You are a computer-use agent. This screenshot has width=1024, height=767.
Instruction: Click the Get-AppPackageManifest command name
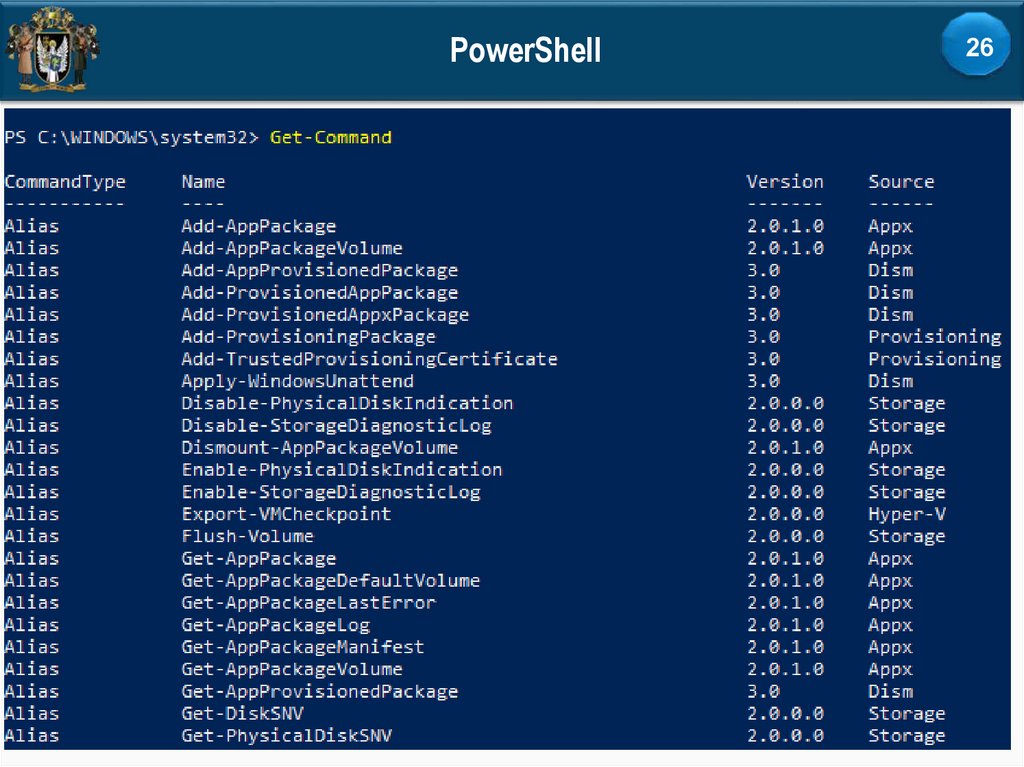coord(302,647)
